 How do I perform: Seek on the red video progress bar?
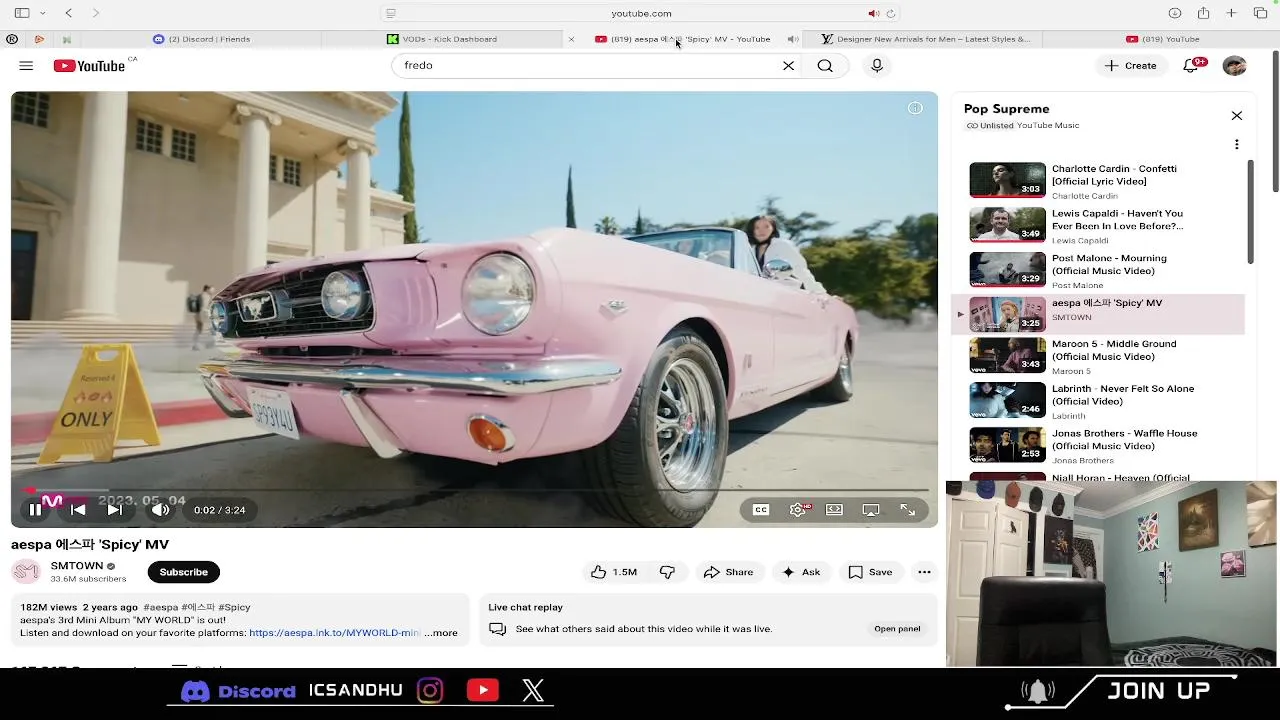point(475,490)
